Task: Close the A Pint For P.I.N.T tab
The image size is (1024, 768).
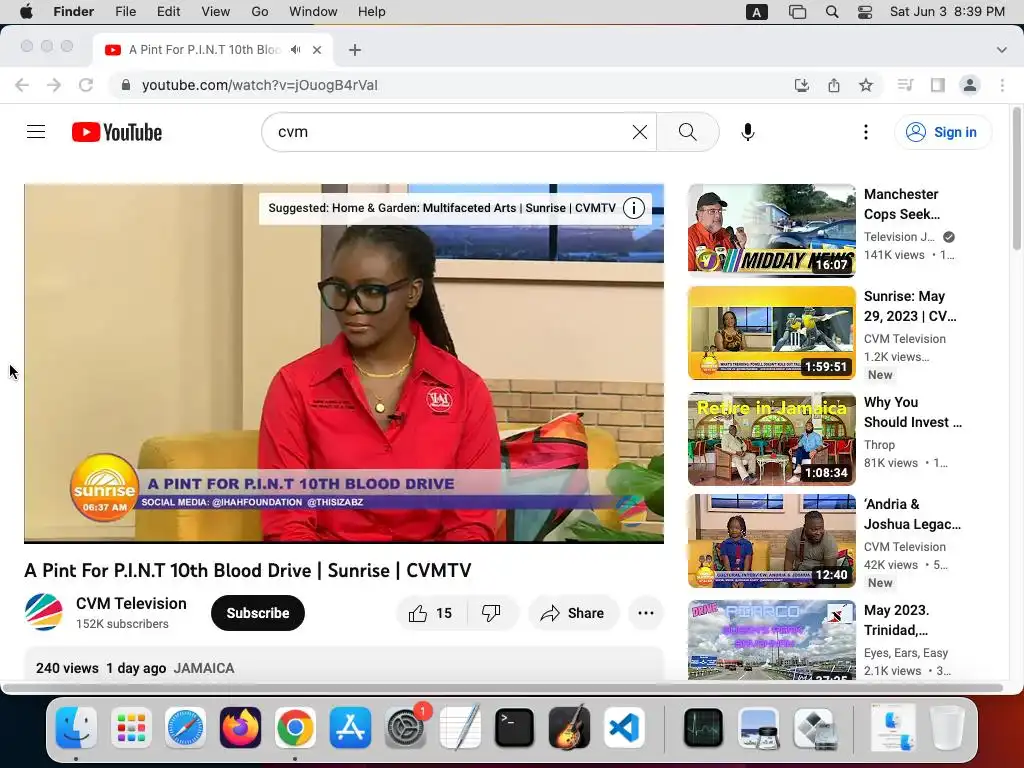Action: click(x=317, y=50)
